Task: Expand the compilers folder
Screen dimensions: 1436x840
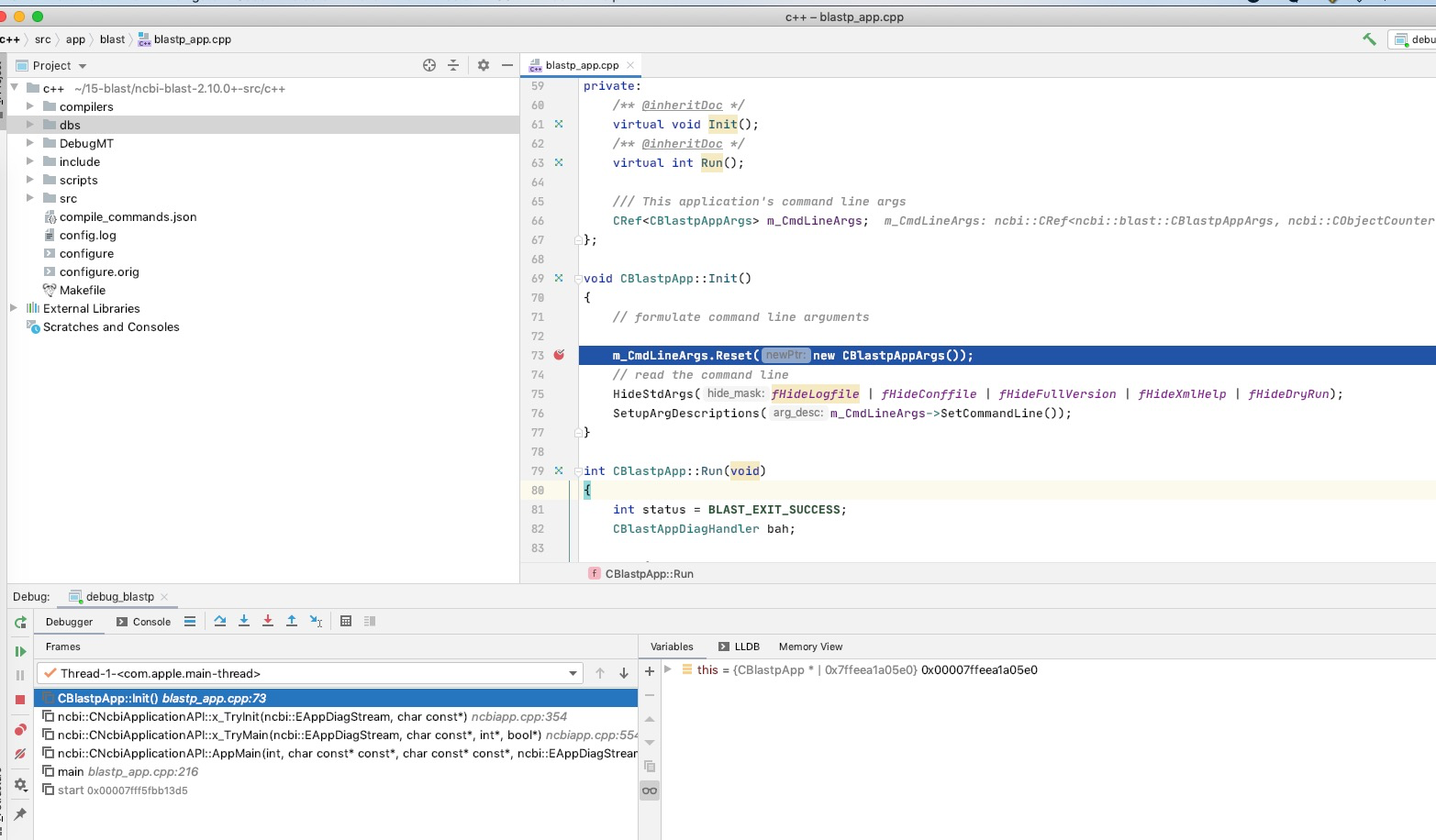Action: point(30,106)
